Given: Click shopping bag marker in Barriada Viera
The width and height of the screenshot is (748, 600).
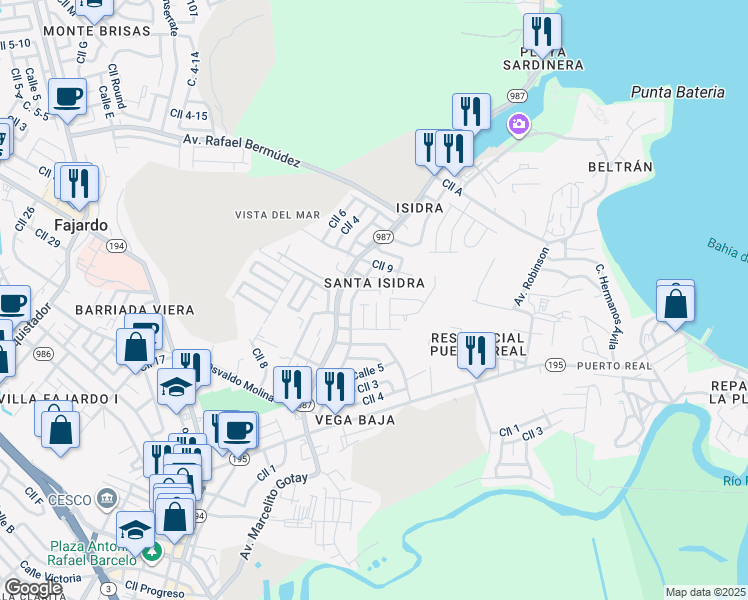Looking at the screenshot, I should 135,348.
